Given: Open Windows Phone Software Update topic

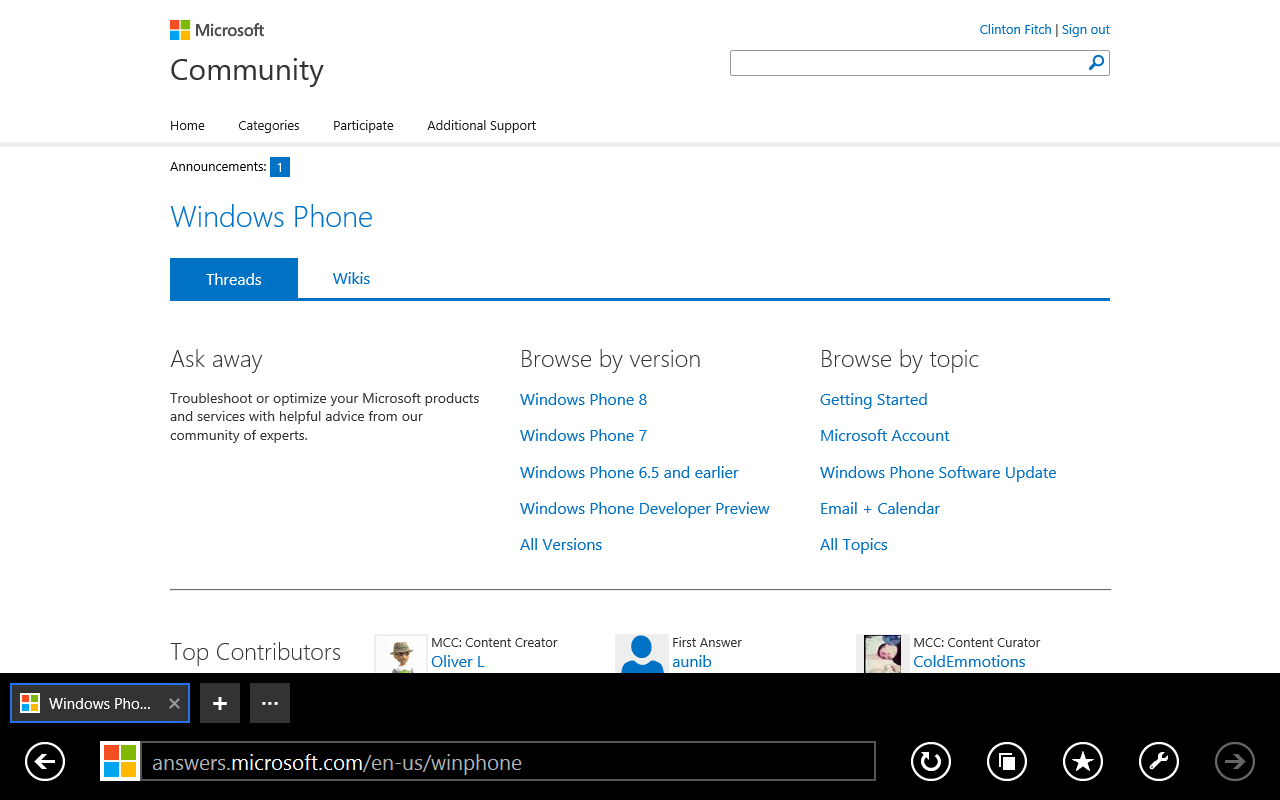Looking at the screenshot, I should click(938, 472).
